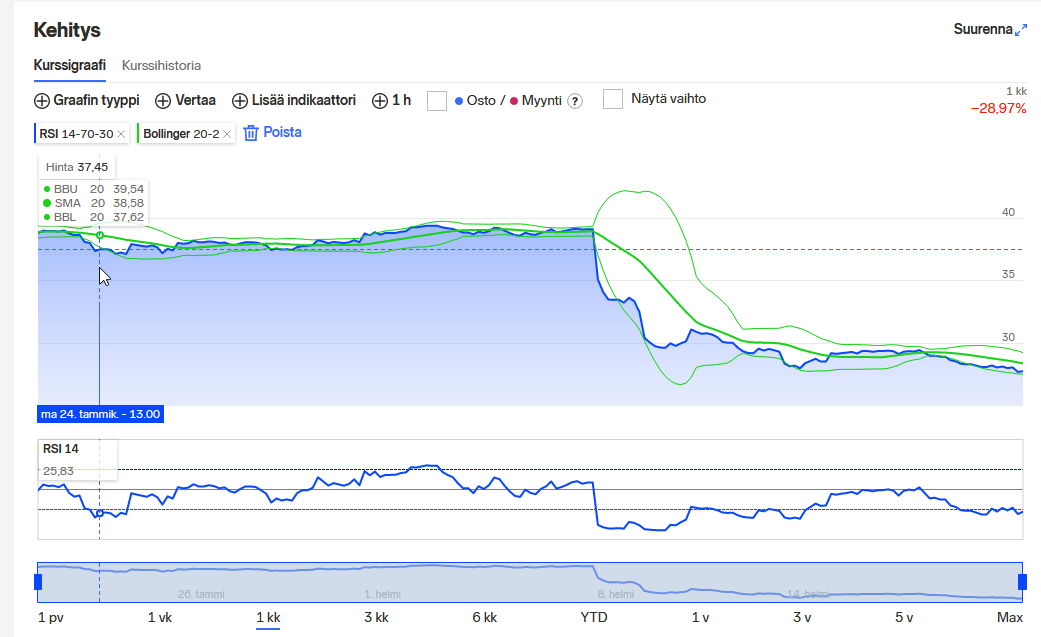Switch to the Kurssihistoria tab
1041x637 pixels.
coord(161,65)
